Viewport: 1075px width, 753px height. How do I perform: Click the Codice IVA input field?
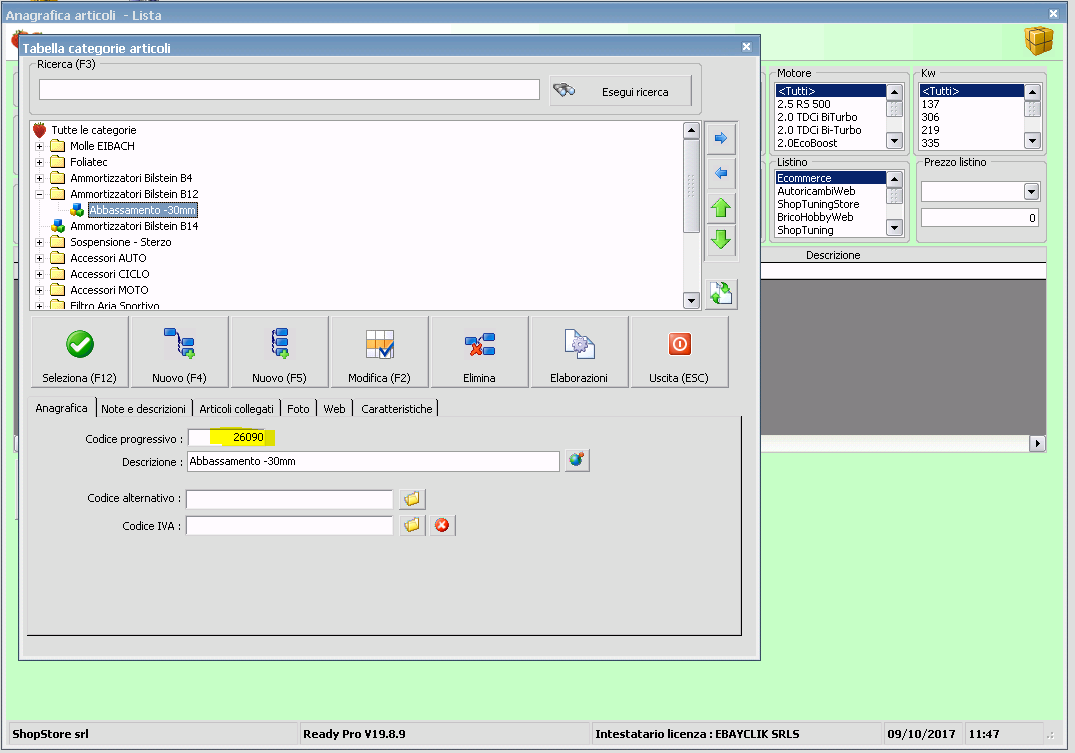pos(289,525)
